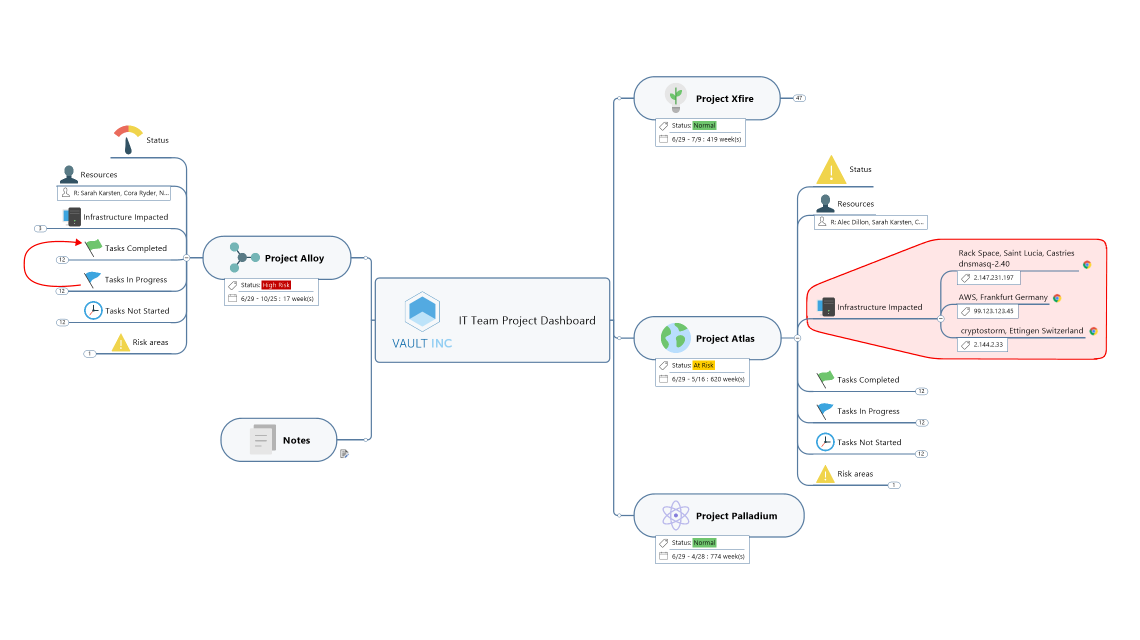
Task: Click the Vault Inc logo in central topic
Action: 421,312
